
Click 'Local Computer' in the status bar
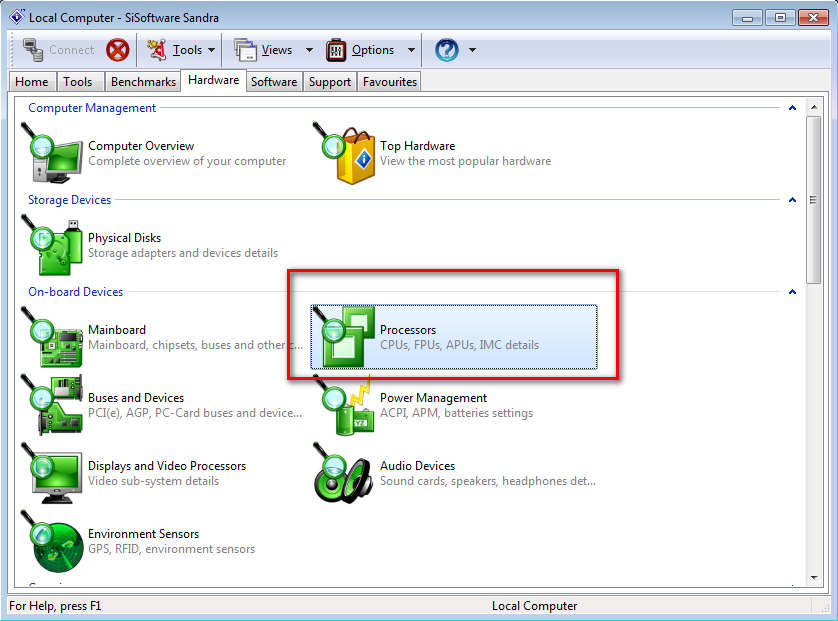[x=534, y=606]
